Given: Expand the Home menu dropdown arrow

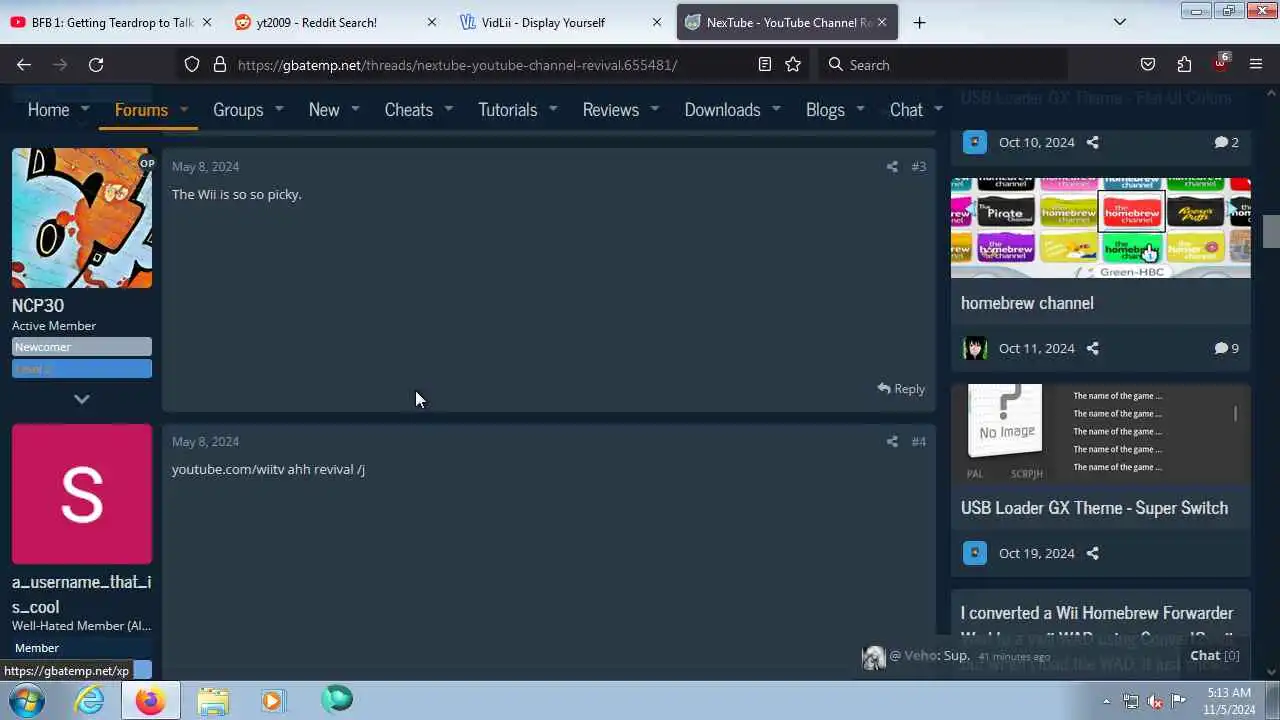Looking at the screenshot, I should pos(85,109).
